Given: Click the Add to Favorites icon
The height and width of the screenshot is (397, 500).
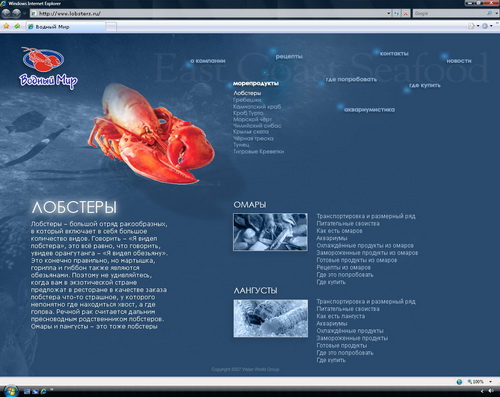Looking at the screenshot, I should (17, 26).
